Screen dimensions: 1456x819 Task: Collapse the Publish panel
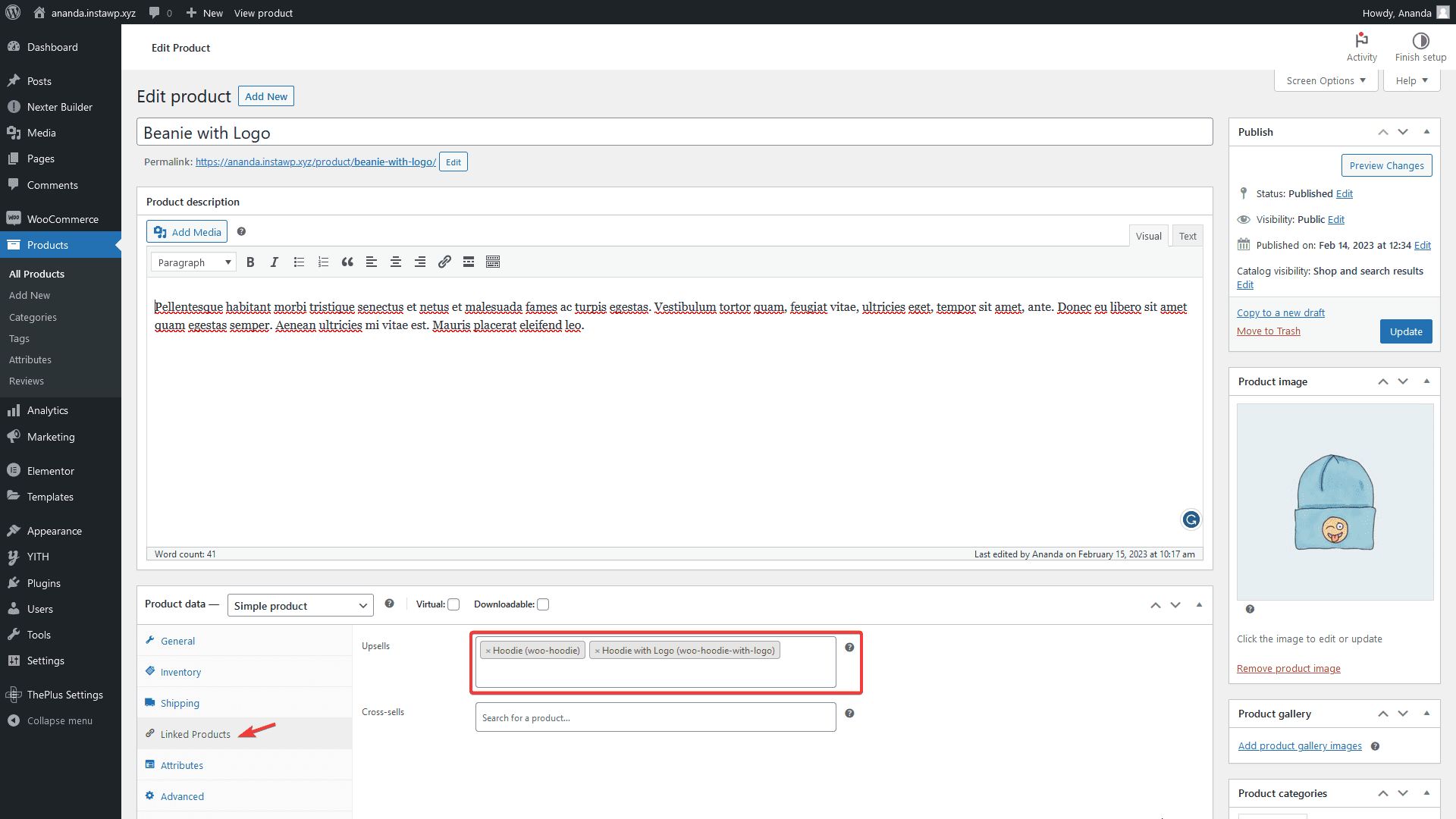[x=1426, y=132]
